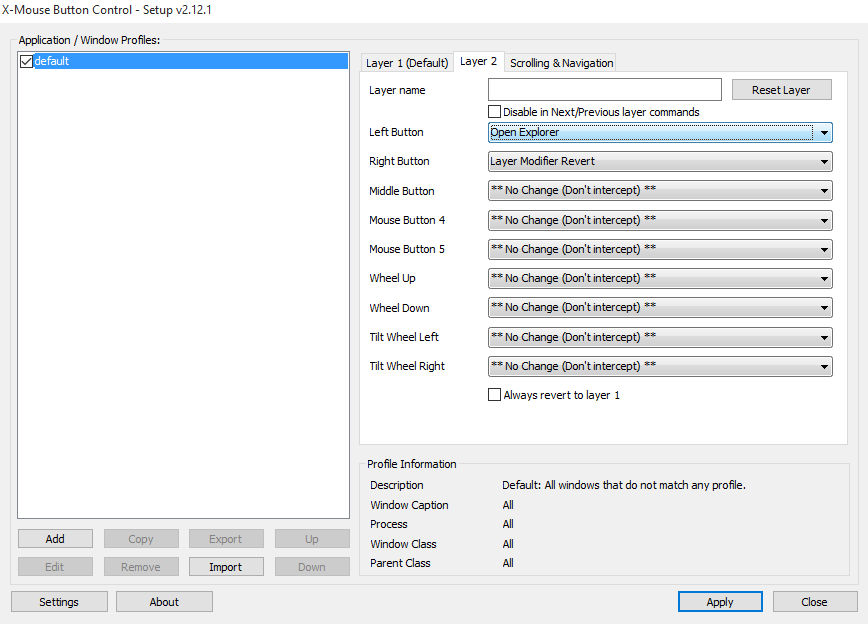Open Settings
The height and width of the screenshot is (624, 868).
[x=59, y=602]
